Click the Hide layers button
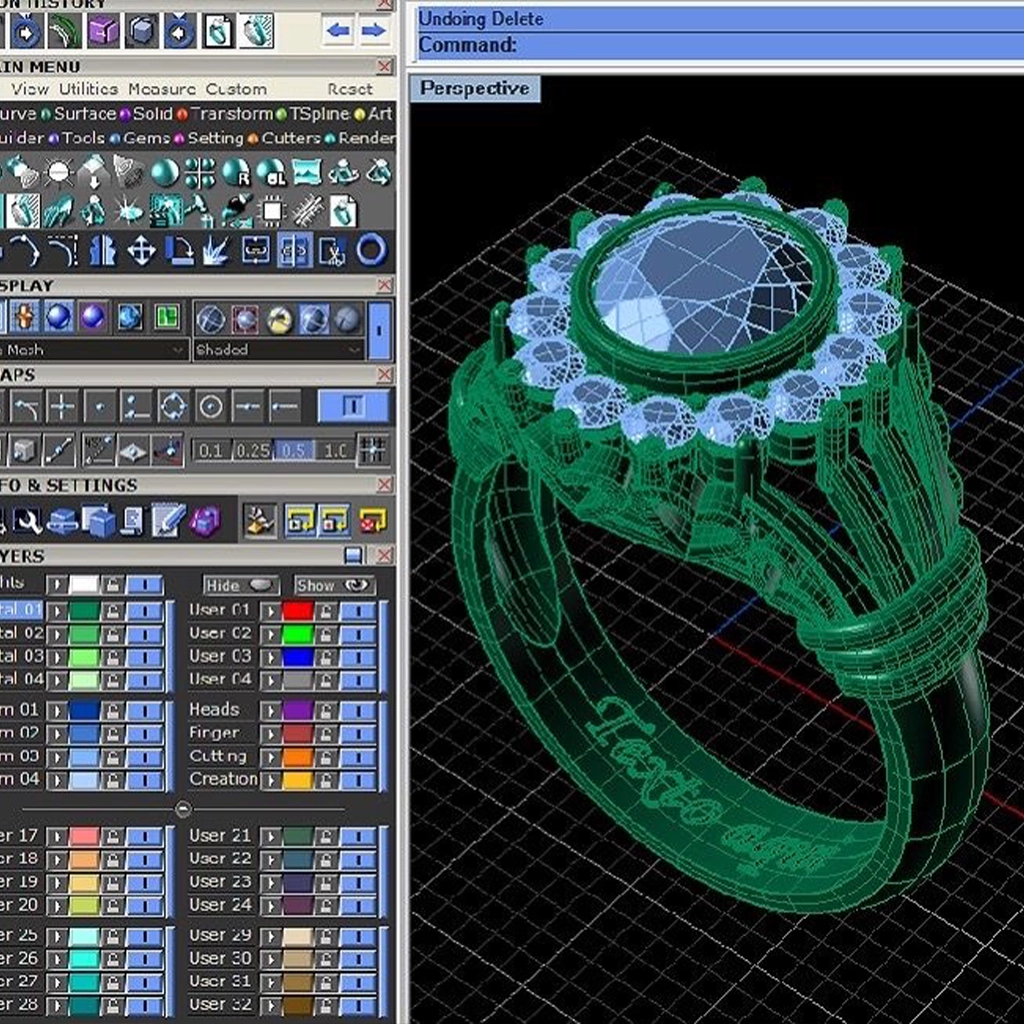The height and width of the screenshot is (1024, 1024). [241, 585]
